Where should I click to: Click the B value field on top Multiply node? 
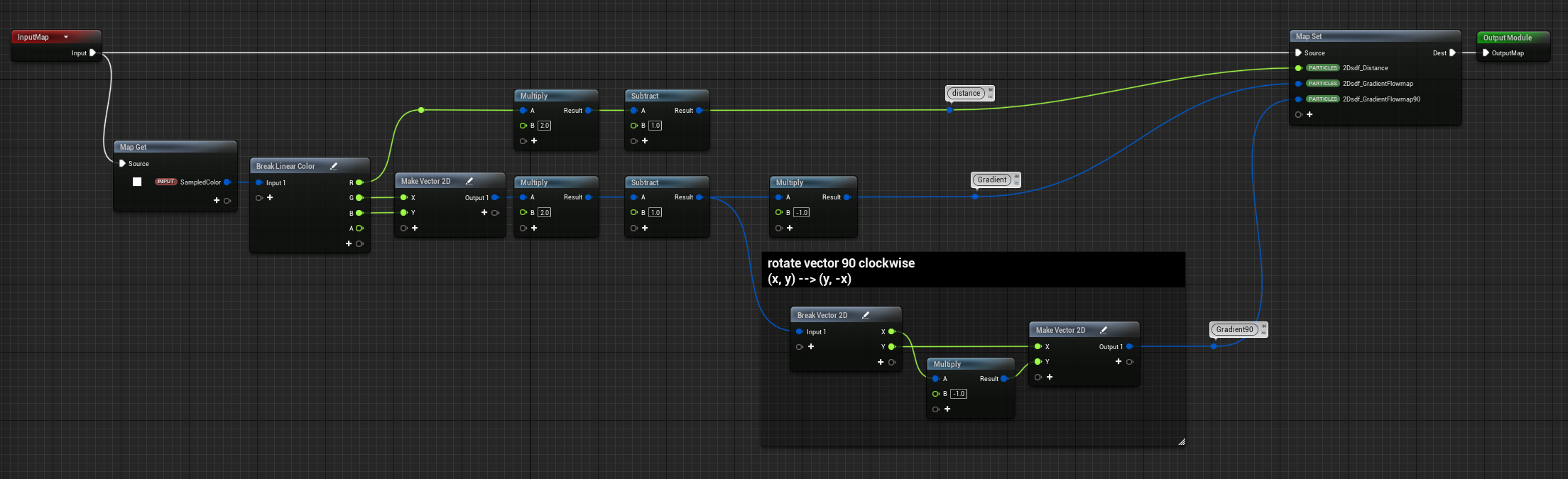[545, 126]
